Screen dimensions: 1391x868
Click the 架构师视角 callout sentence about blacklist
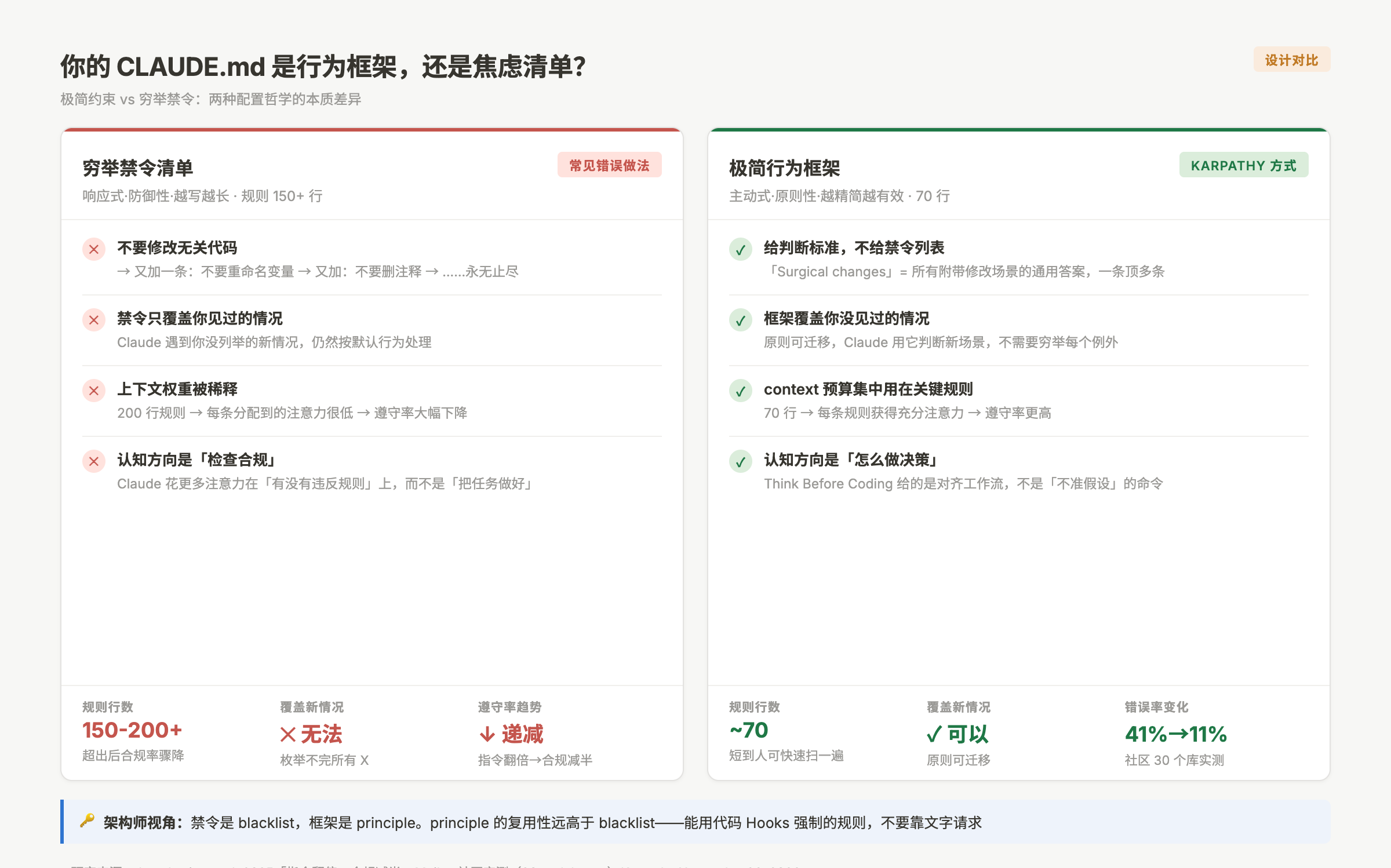click(542, 822)
